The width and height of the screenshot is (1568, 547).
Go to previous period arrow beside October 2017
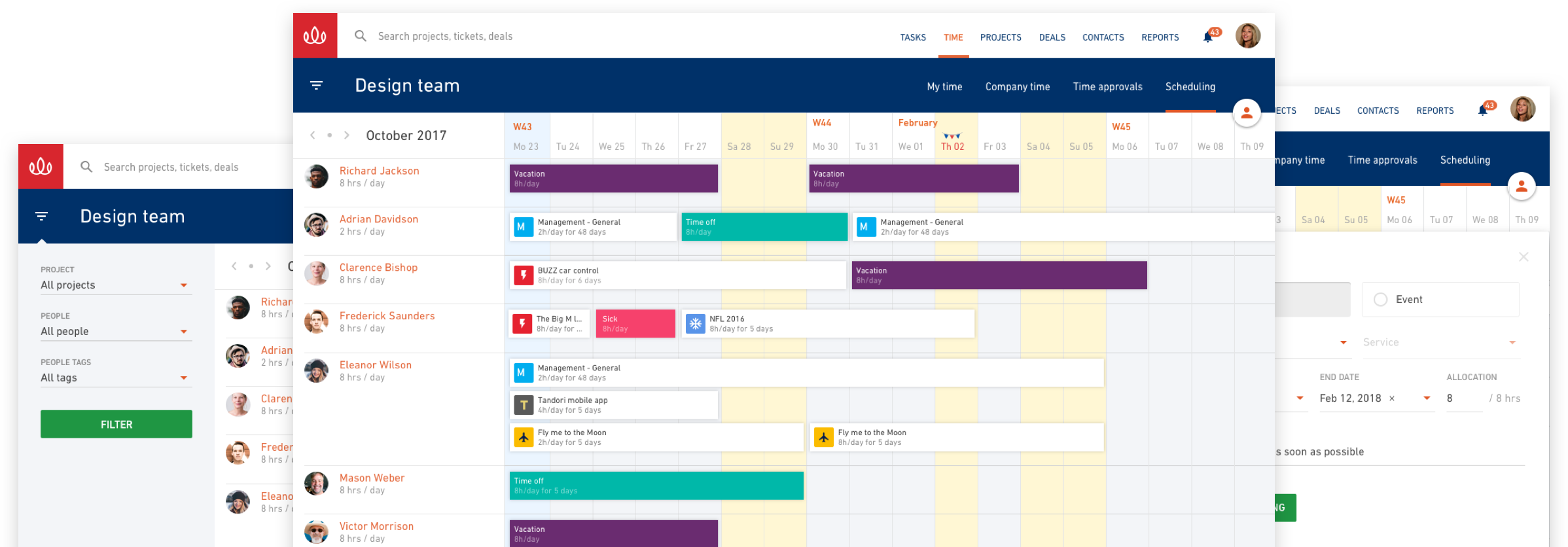point(313,135)
